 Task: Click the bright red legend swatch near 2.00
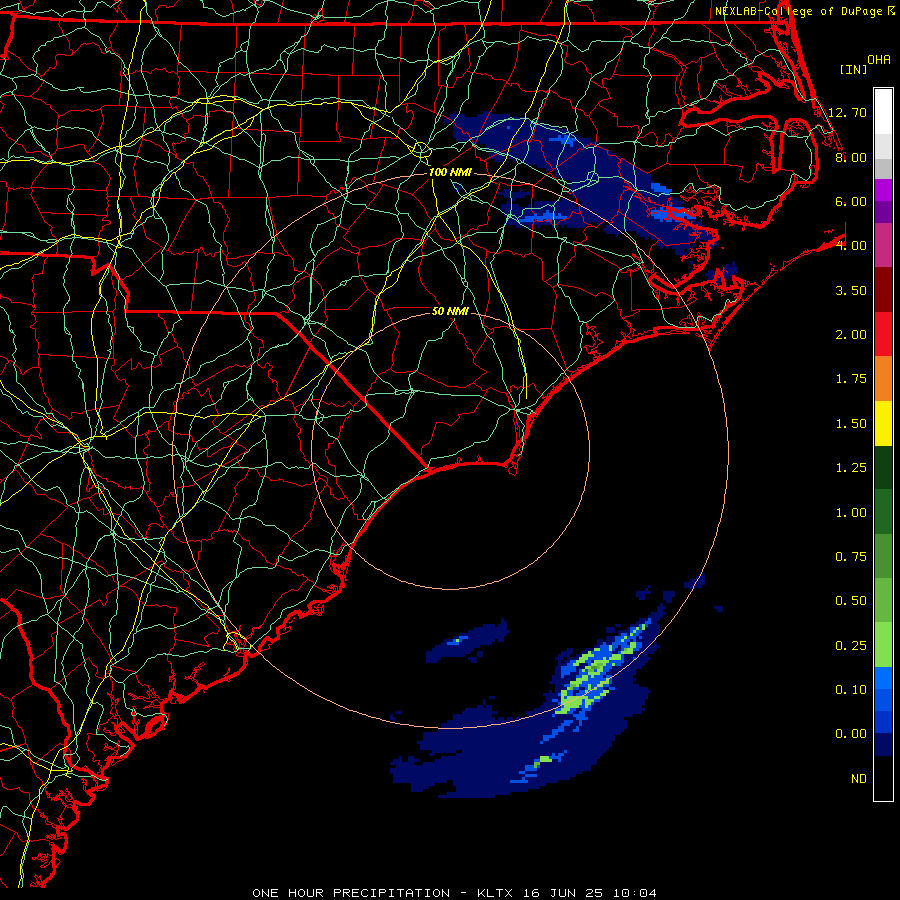click(883, 334)
